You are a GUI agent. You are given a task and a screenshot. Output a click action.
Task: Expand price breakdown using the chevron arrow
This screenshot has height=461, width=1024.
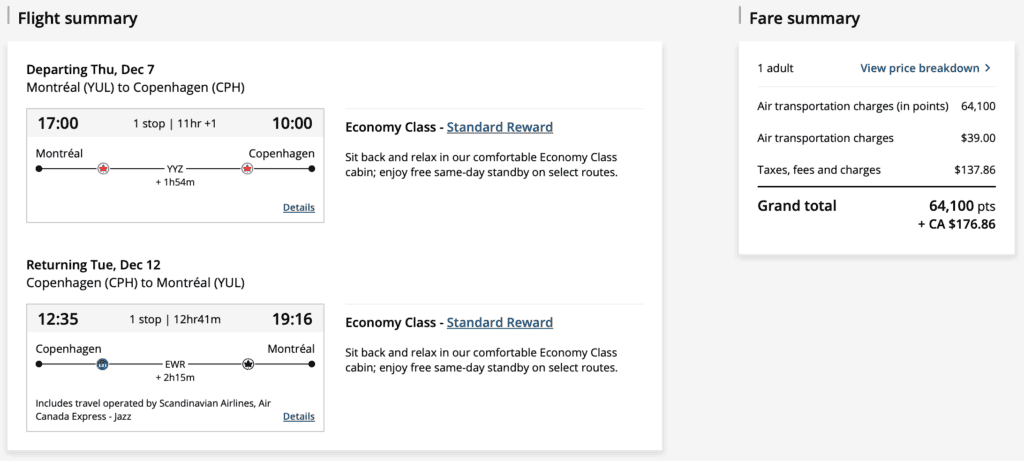pyautogui.click(x=988, y=68)
